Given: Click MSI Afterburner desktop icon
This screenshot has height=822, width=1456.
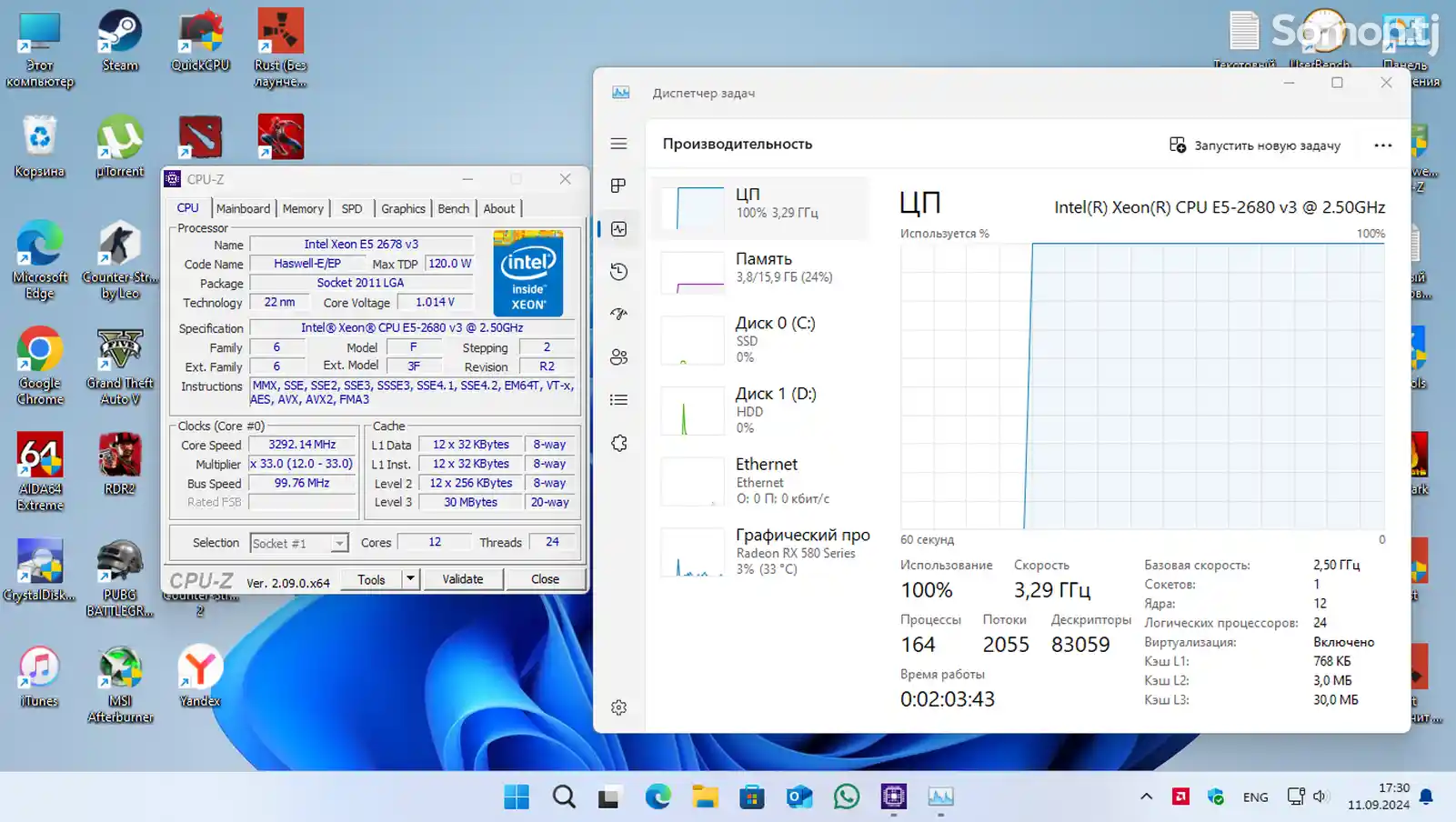Looking at the screenshot, I should [120, 684].
